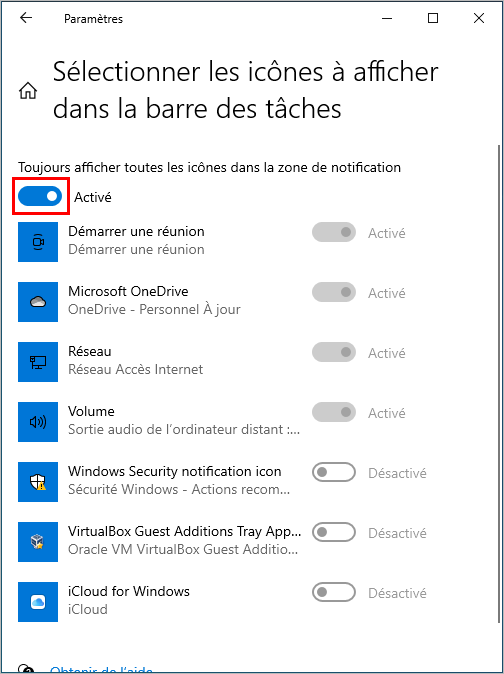The width and height of the screenshot is (504, 674).
Task: Go to the Settings home icon
Action: 28,91
